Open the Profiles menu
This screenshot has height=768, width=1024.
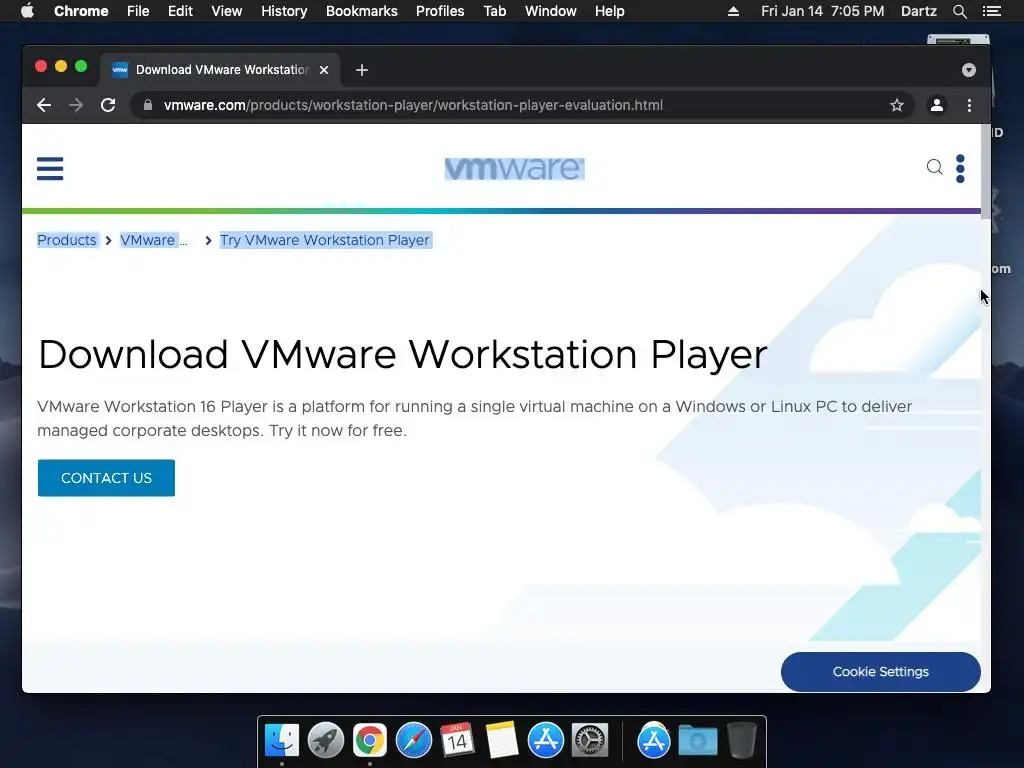(x=440, y=11)
